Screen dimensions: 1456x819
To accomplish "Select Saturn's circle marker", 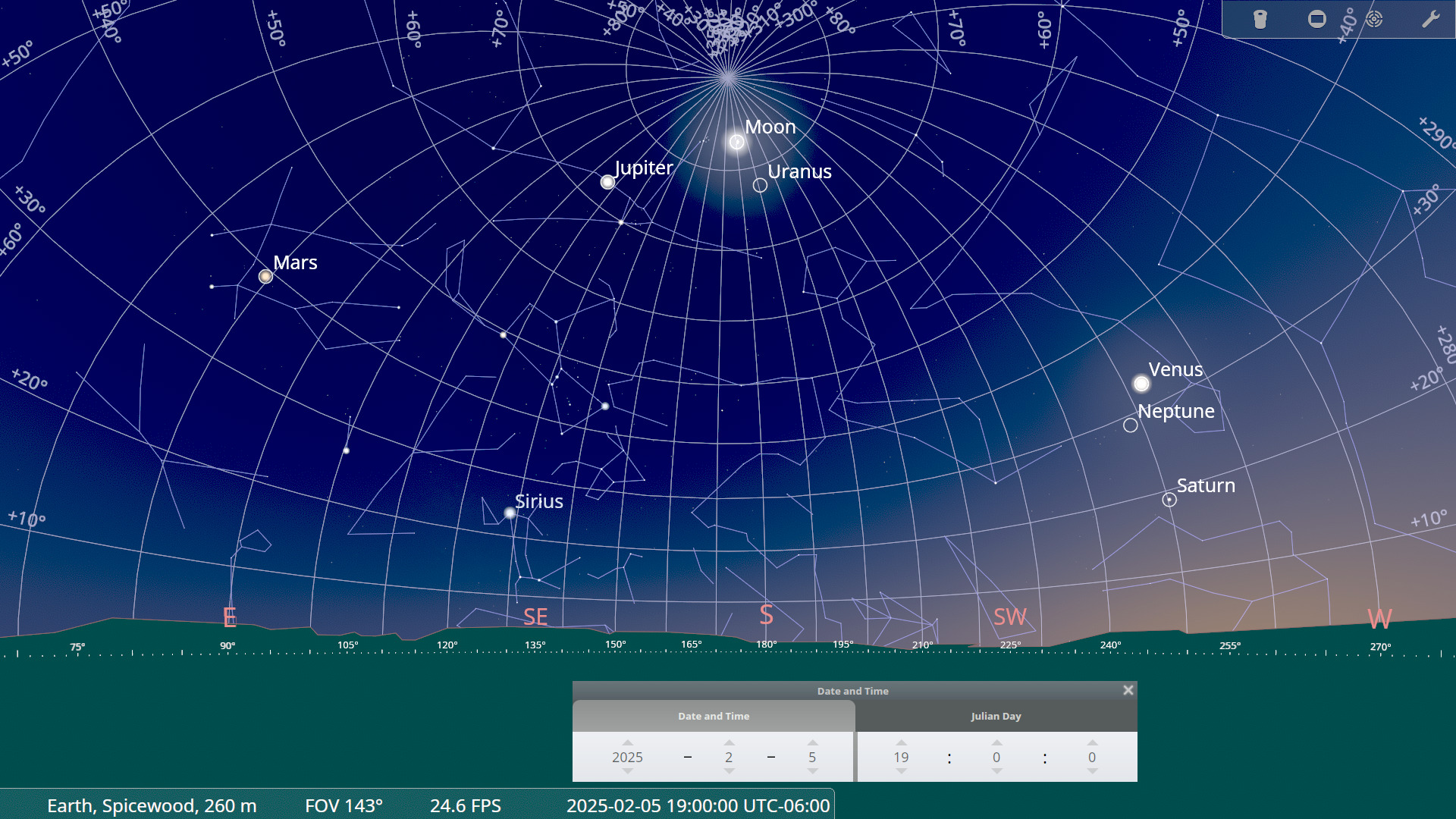I will click(x=1169, y=500).
